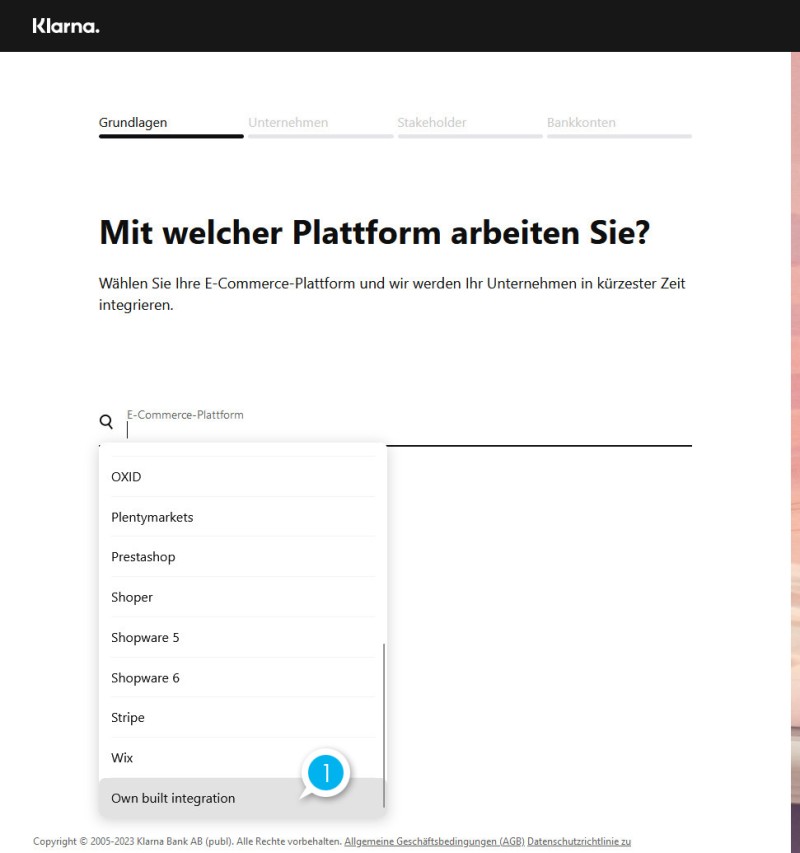
Task: Open the Bankkonten step tab
Action: coord(581,123)
